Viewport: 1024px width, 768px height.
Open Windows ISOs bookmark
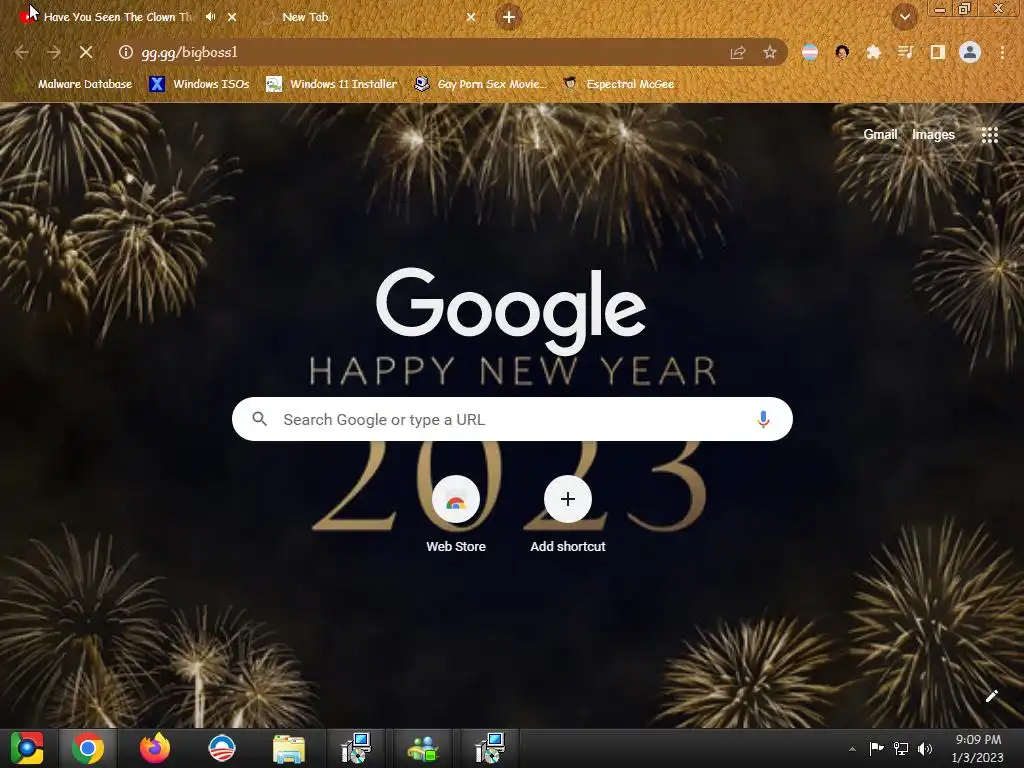pos(199,84)
